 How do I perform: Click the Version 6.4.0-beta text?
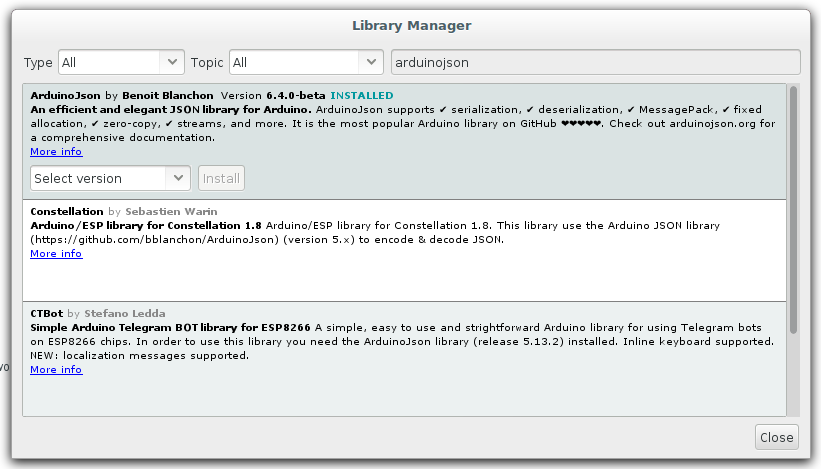tap(273, 96)
